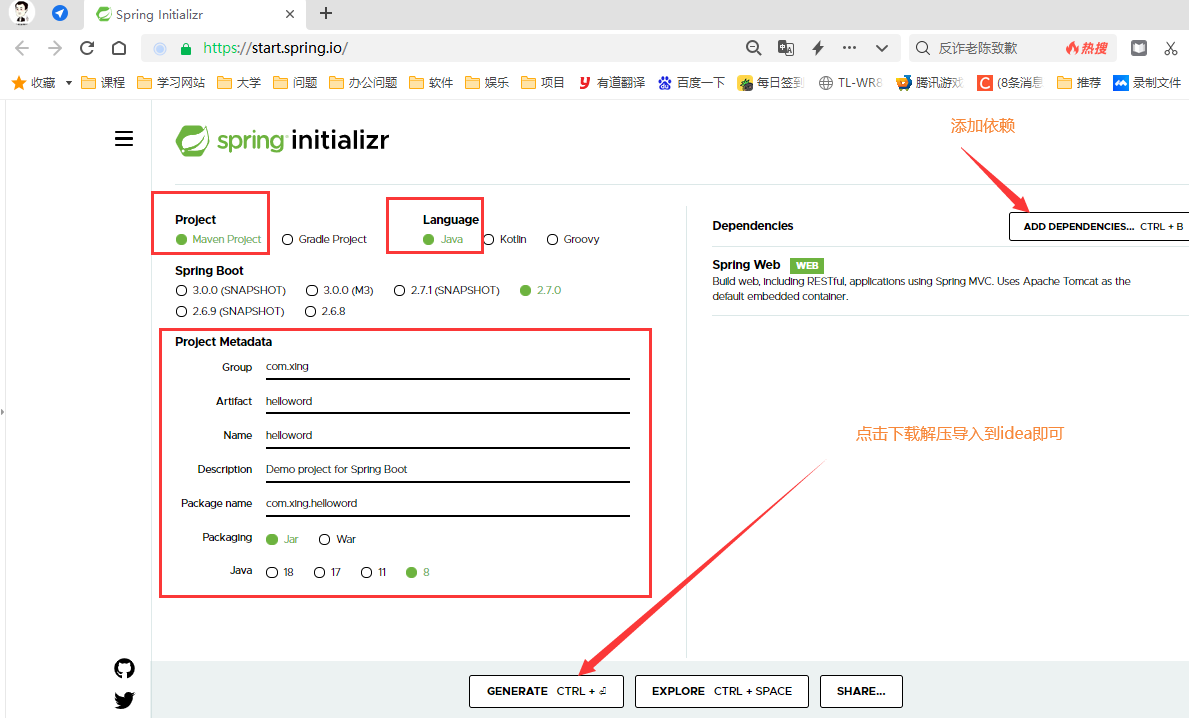Open the 每日签到 bookmark

pos(771,83)
